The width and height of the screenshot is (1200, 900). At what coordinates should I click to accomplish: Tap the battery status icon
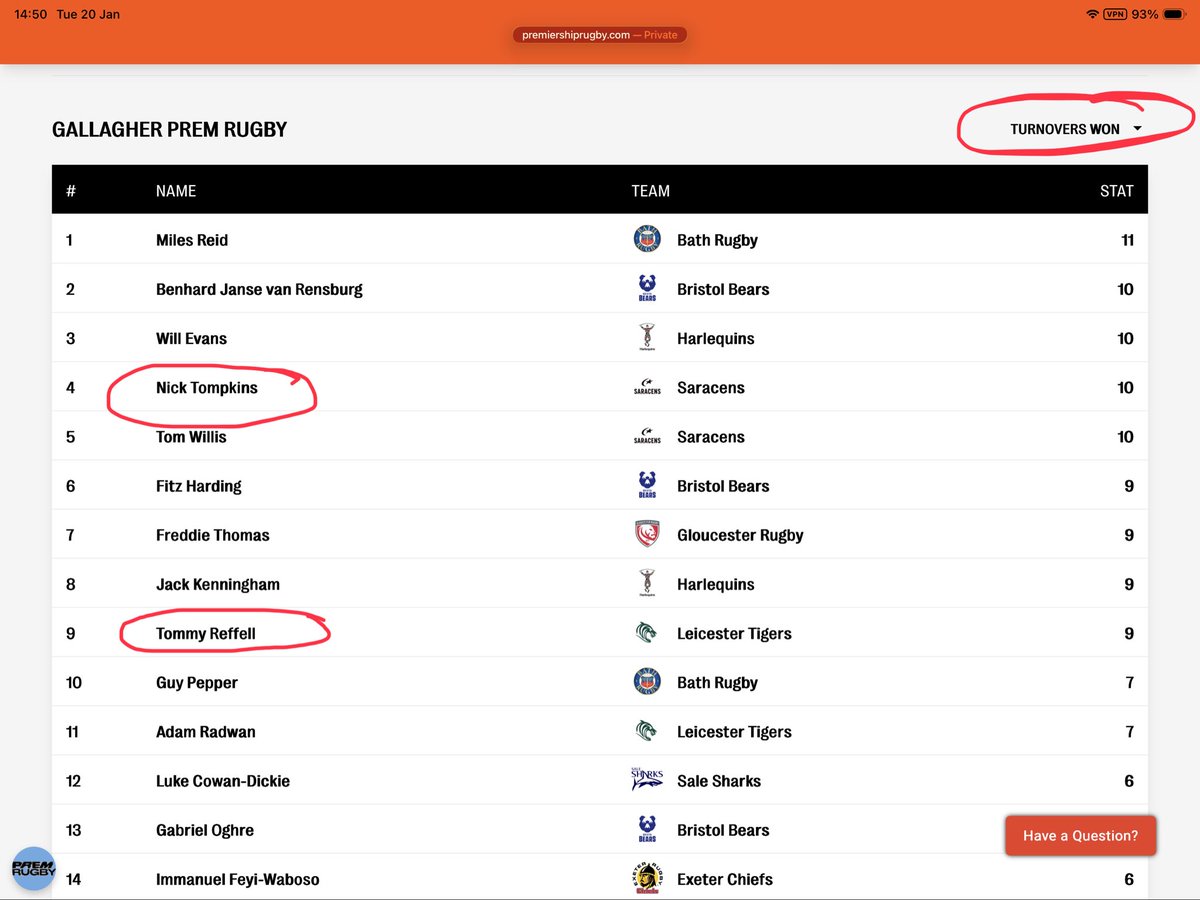(1173, 14)
